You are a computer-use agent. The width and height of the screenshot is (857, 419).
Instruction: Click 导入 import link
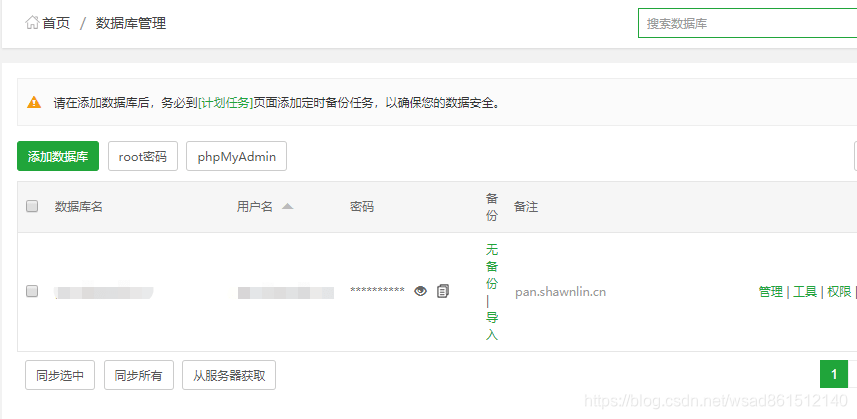(x=492, y=326)
